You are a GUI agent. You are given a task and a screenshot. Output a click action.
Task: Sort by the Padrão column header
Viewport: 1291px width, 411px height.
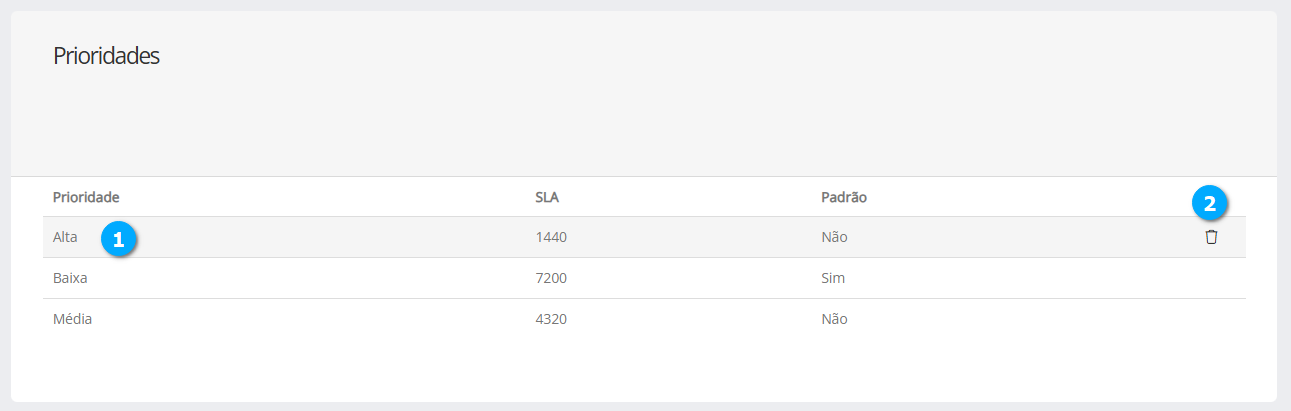coord(843,197)
